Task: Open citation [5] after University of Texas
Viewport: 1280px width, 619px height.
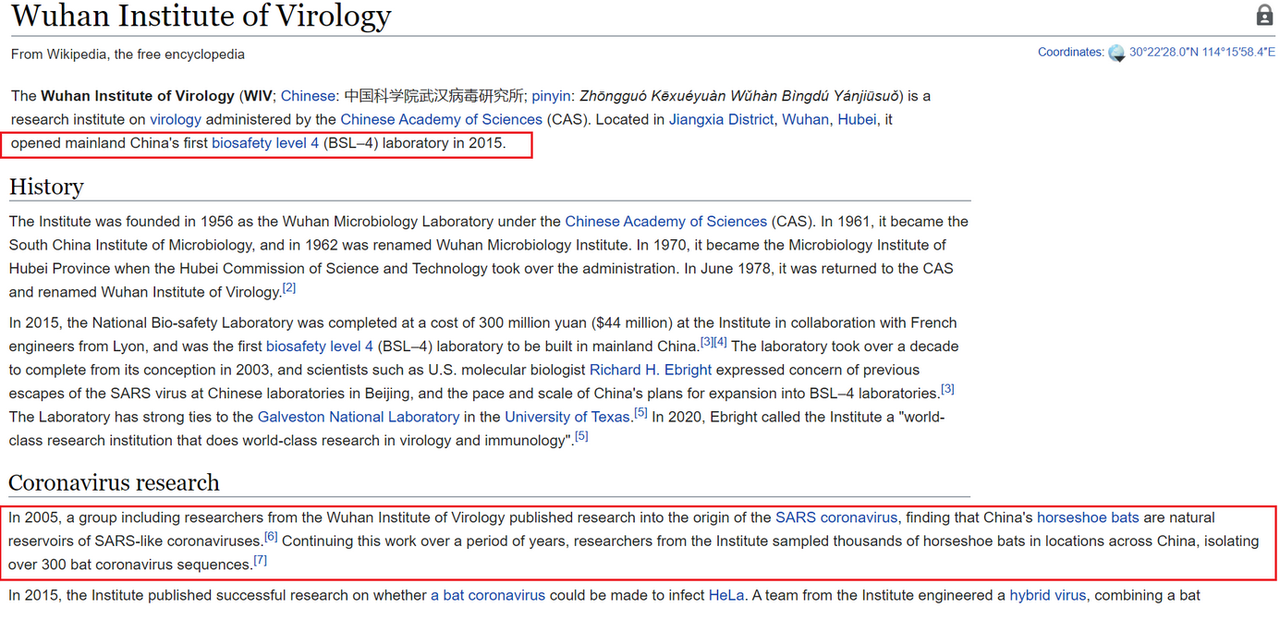Action: (641, 412)
